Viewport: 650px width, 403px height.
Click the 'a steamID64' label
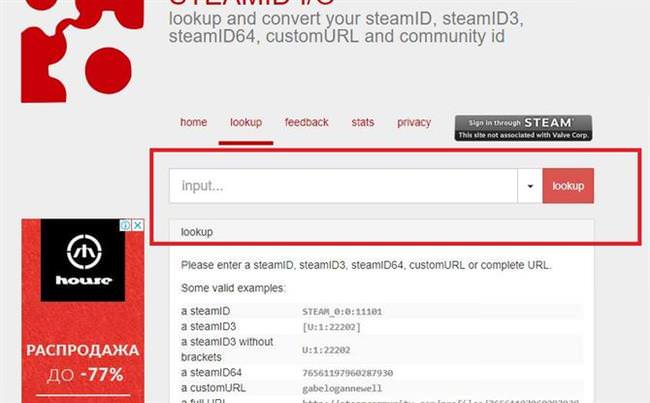tap(211, 372)
